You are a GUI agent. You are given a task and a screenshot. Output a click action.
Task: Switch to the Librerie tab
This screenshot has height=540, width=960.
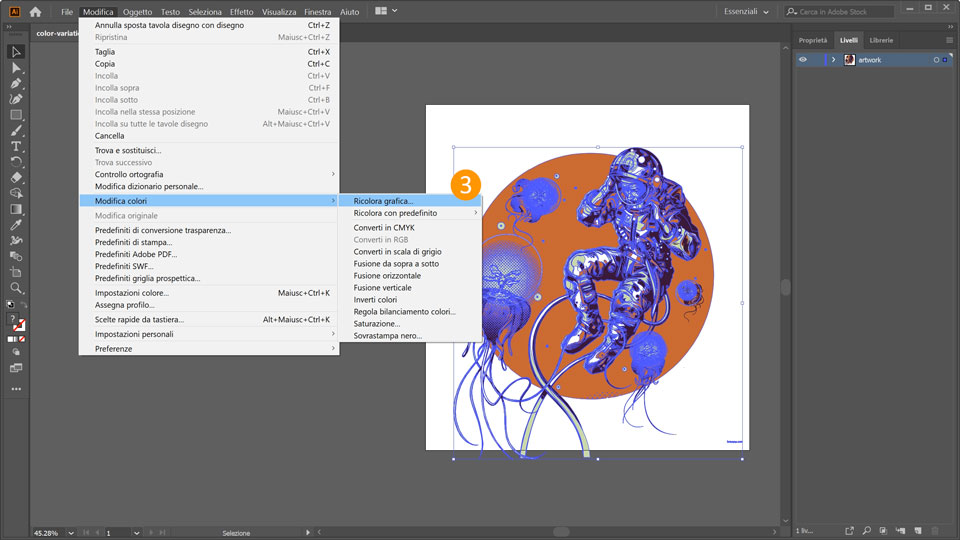coord(881,40)
